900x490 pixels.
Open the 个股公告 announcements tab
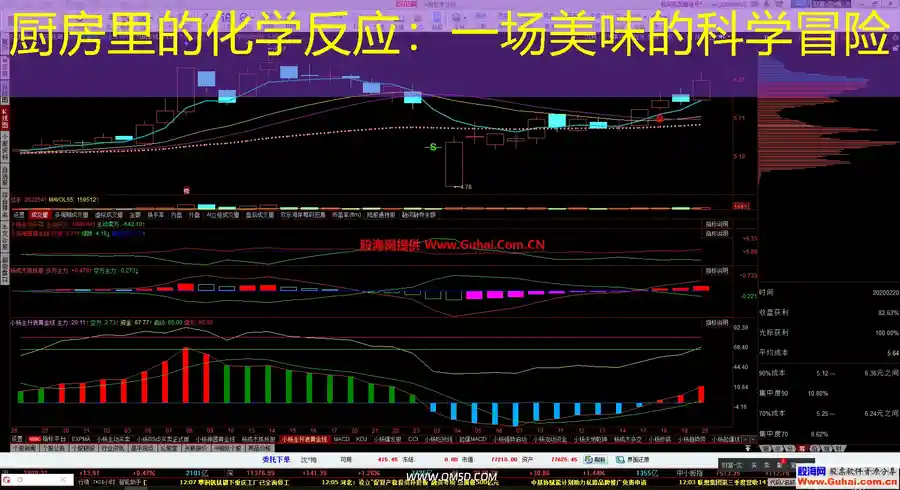click(x=54, y=448)
